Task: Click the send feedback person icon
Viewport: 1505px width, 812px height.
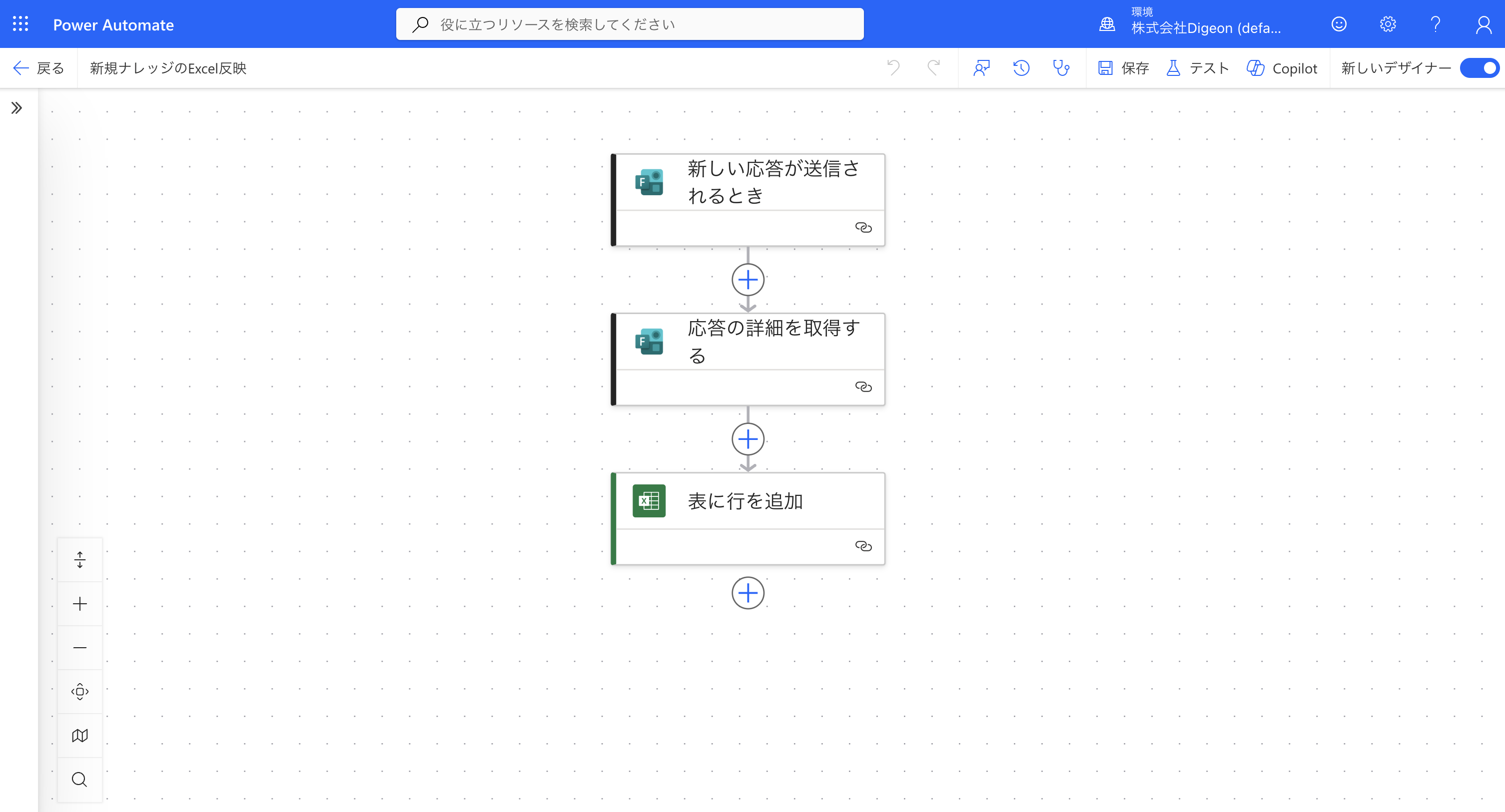Action: coord(981,68)
